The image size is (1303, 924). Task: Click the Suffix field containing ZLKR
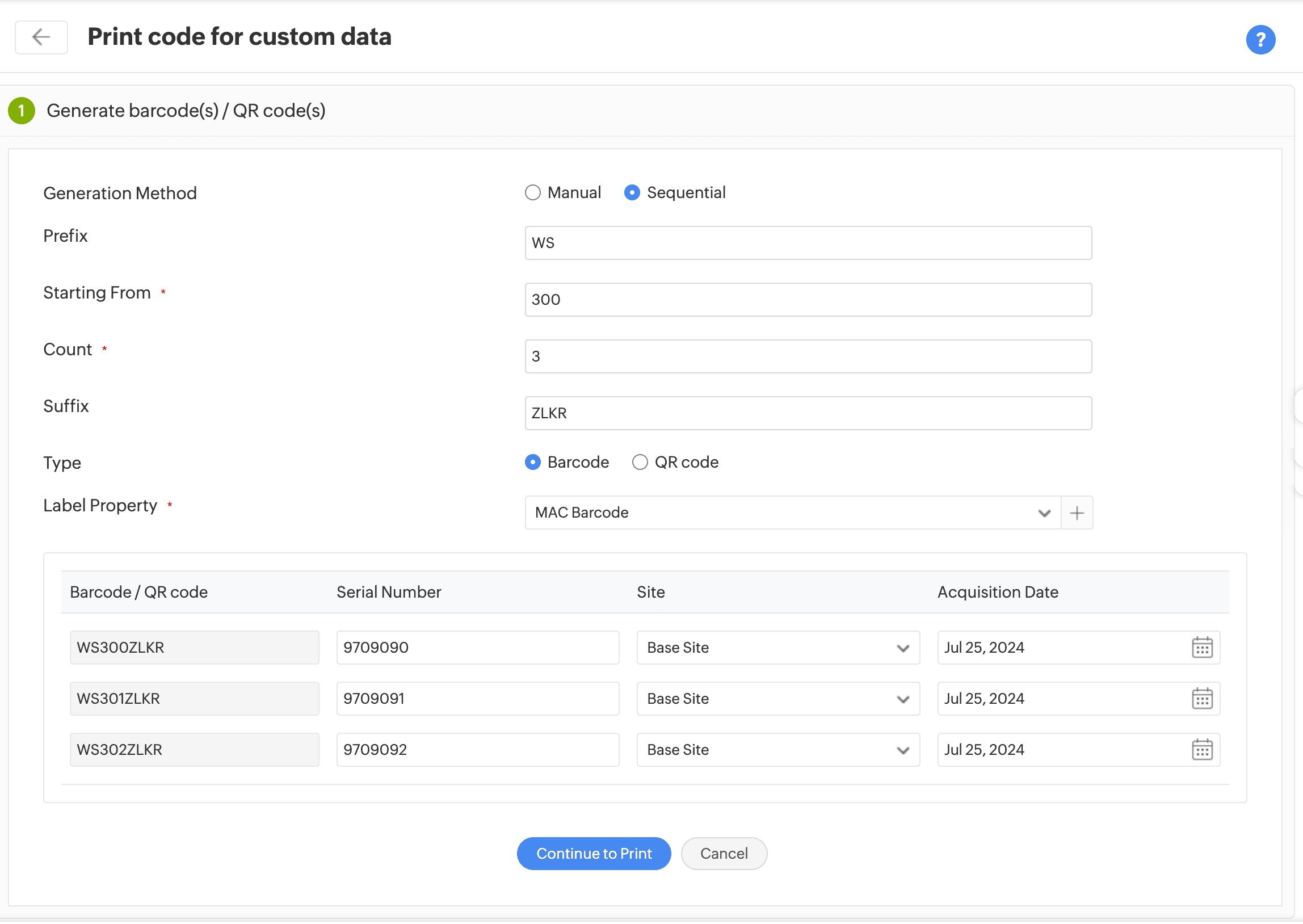pyautogui.click(x=808, y=413)
